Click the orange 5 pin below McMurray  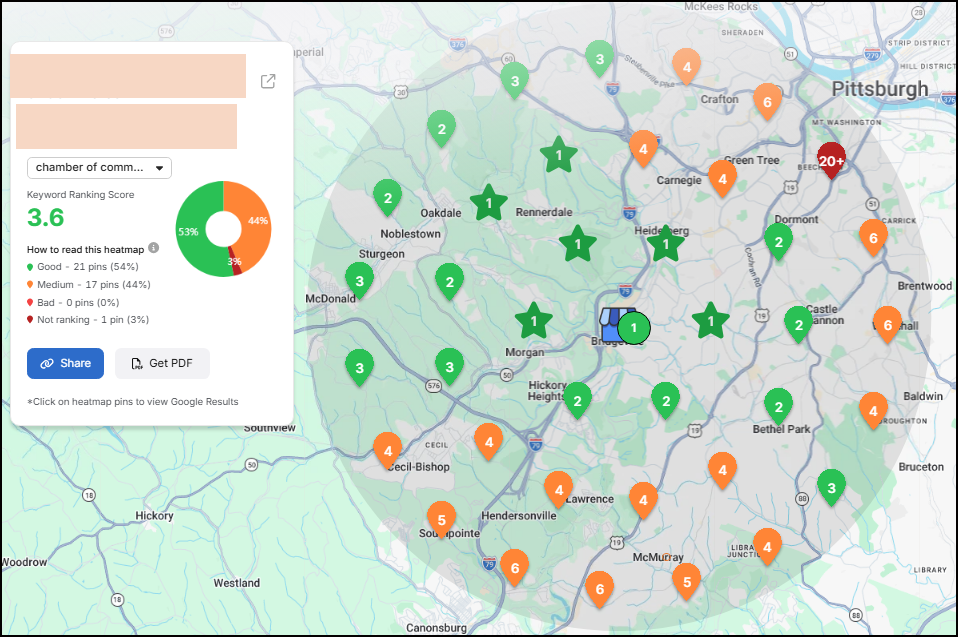pyautogui.click(x=687, y=582)
